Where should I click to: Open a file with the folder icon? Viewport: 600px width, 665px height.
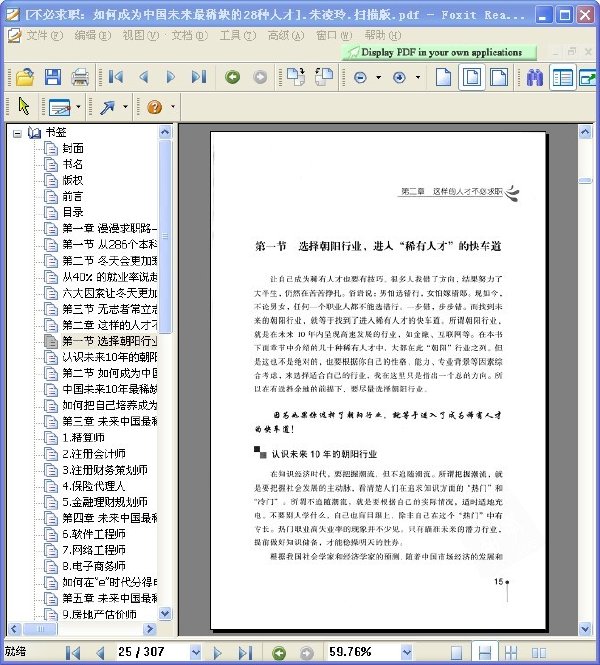click(25, 77)
